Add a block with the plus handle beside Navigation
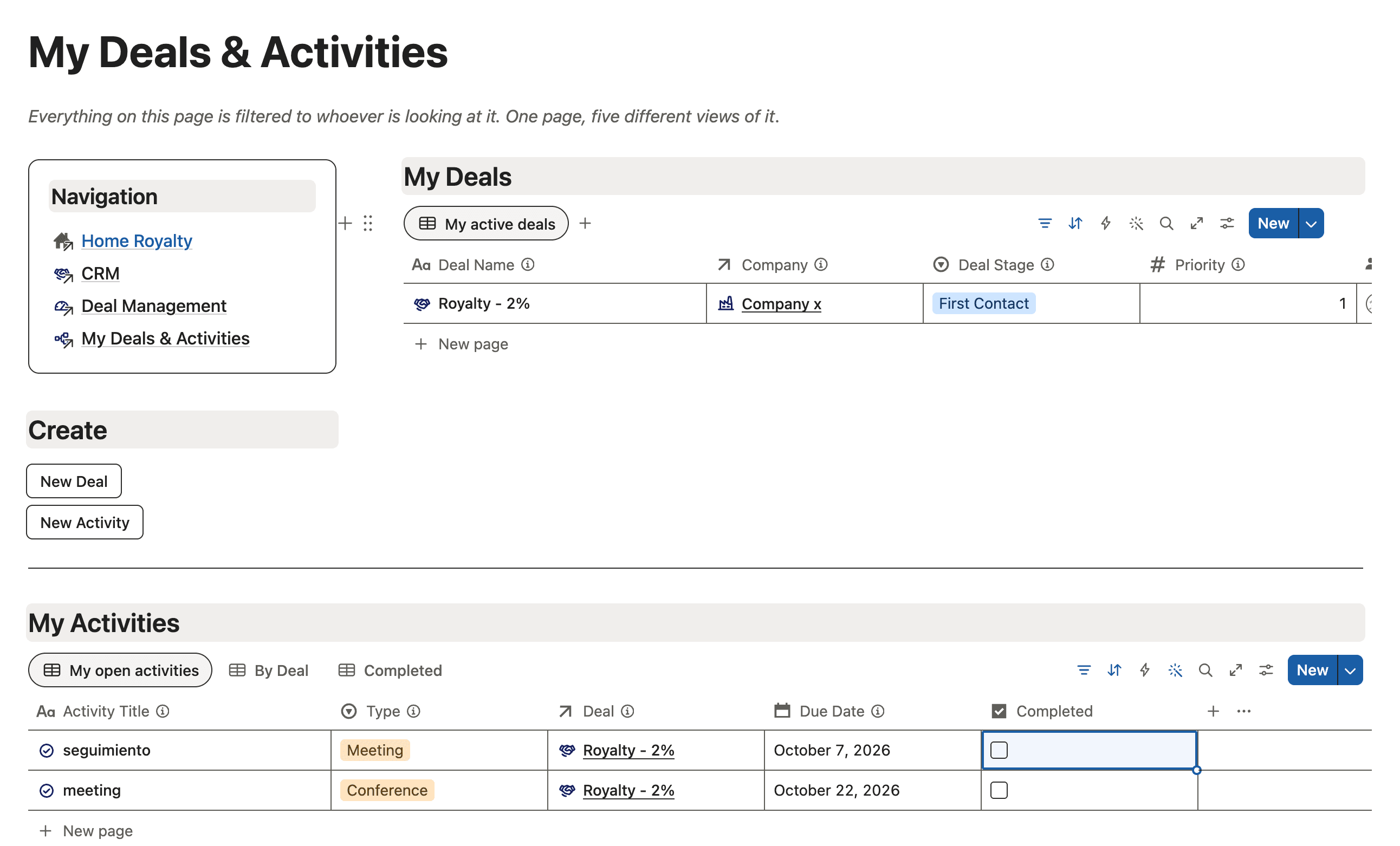 click(346, 223)
